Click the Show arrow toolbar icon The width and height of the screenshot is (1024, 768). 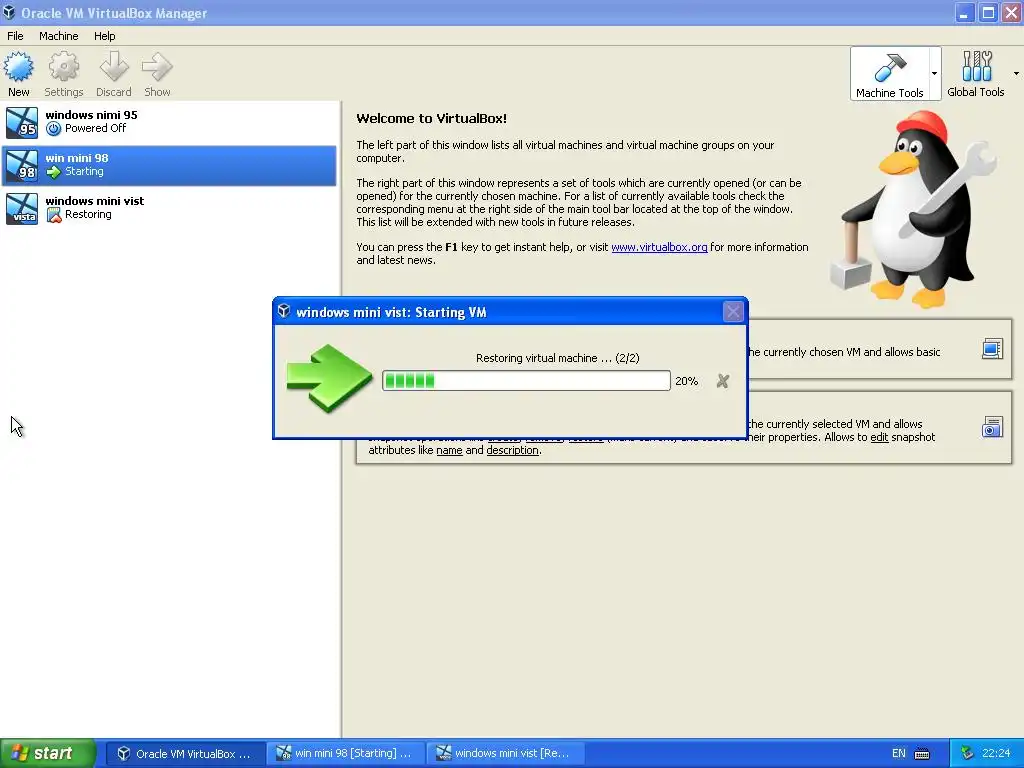click(157, 74)
